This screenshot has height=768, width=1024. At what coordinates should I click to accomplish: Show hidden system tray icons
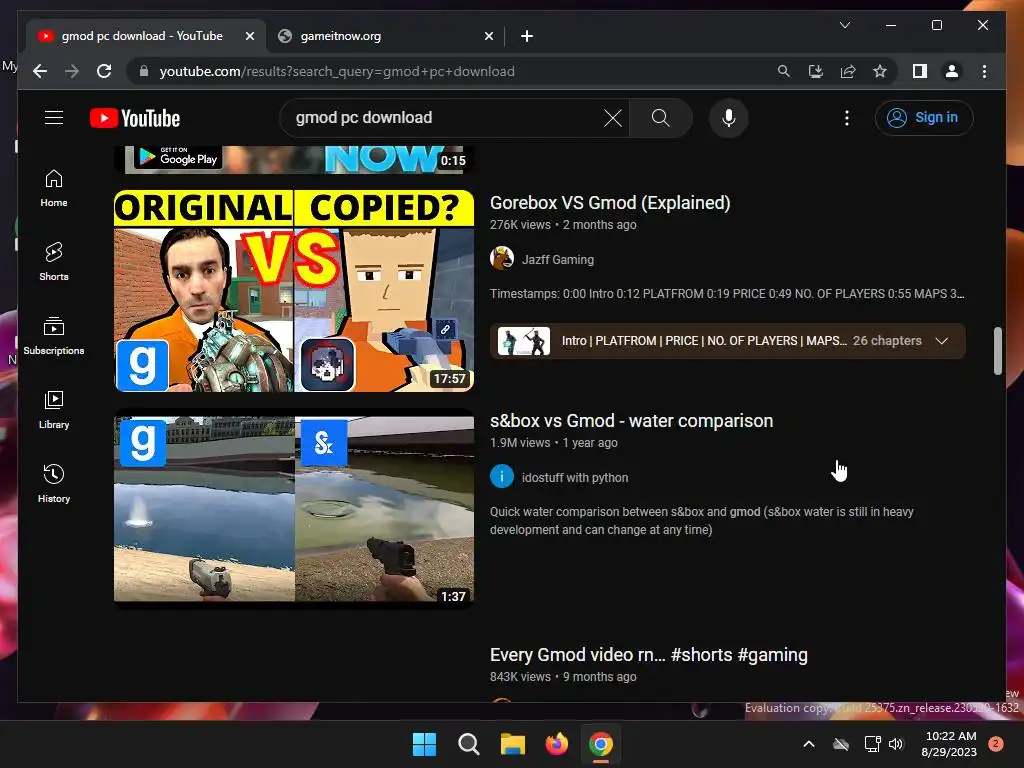pyautogui.click(x=808, y=744)
